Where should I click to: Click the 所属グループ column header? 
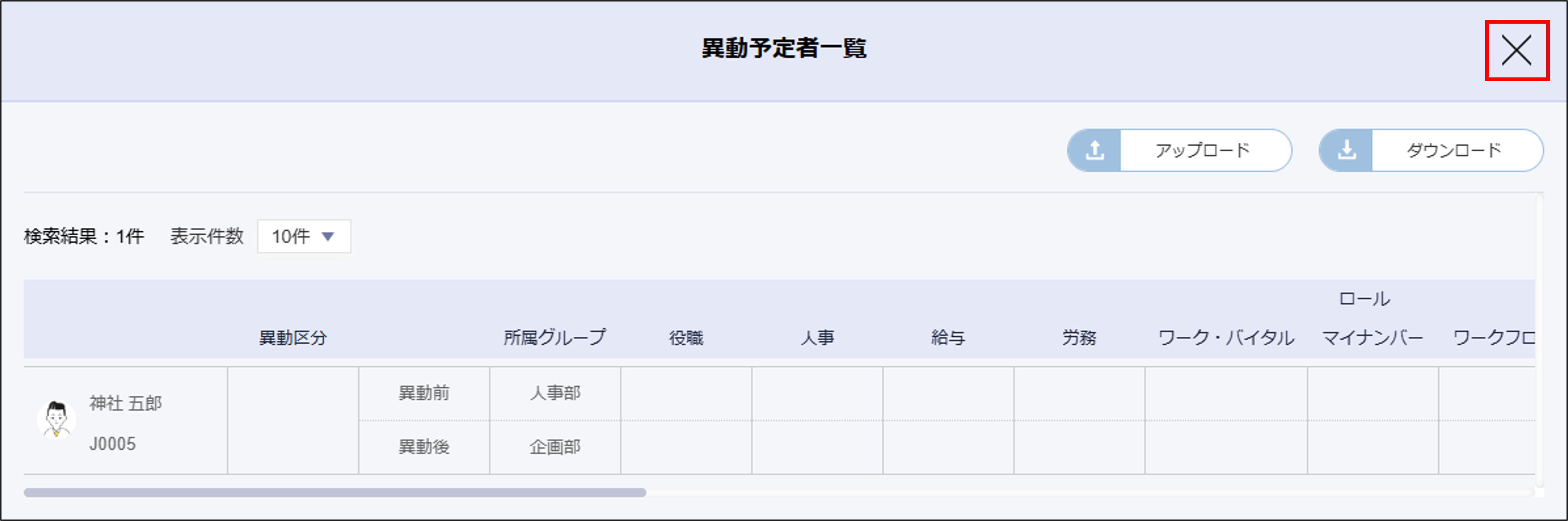(555, 337)
